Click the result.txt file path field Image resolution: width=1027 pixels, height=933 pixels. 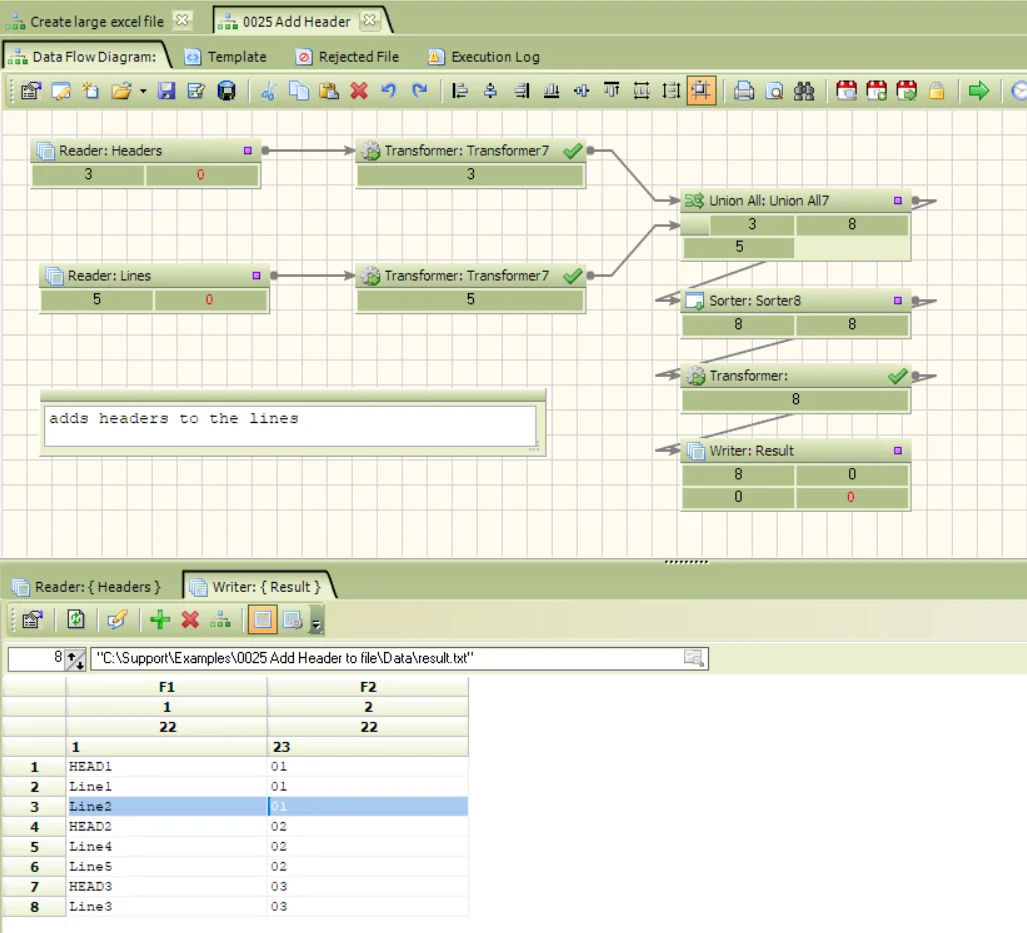click(399, 658)
